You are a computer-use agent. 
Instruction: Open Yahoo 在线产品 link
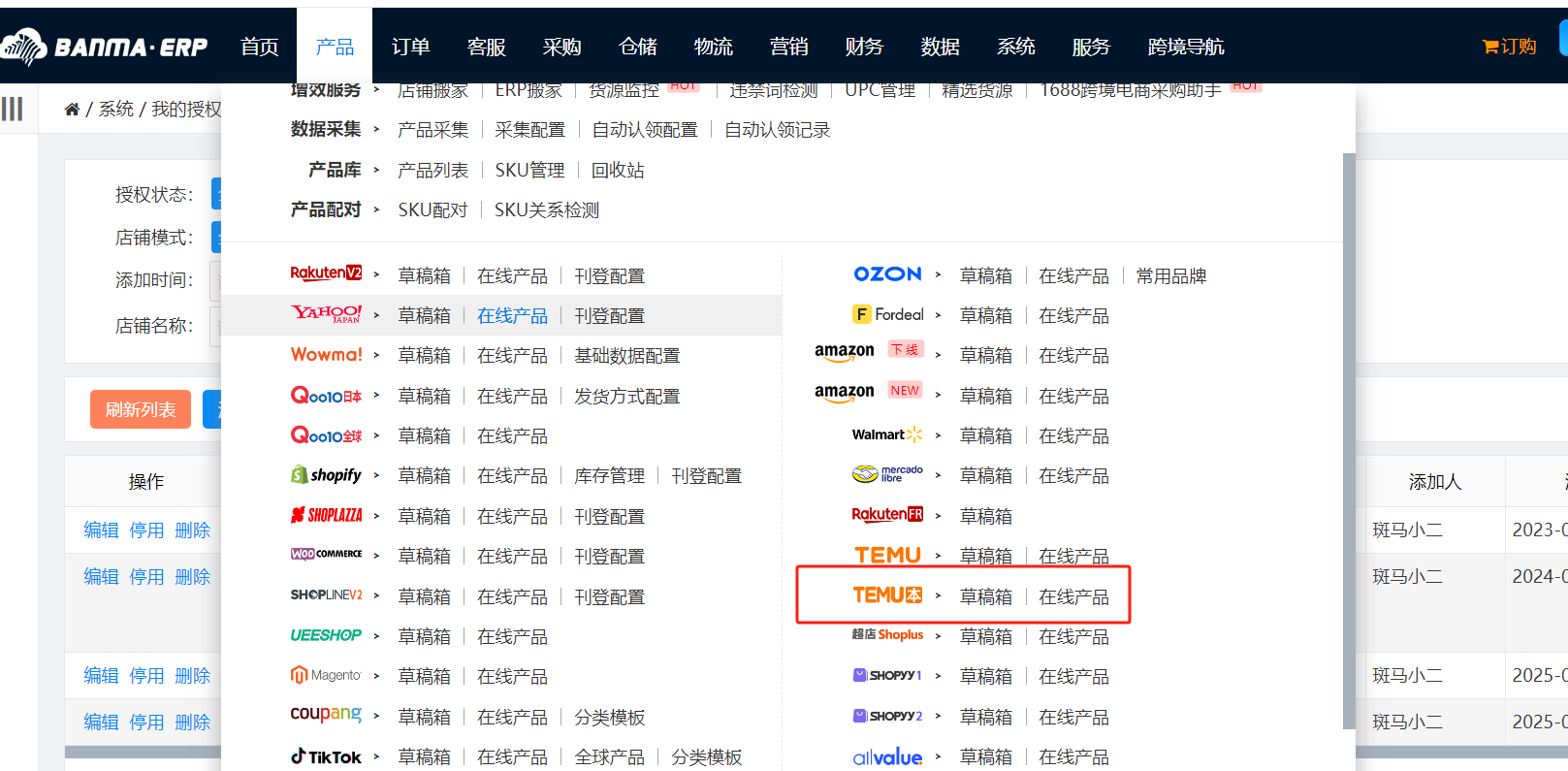pos(512,316)
